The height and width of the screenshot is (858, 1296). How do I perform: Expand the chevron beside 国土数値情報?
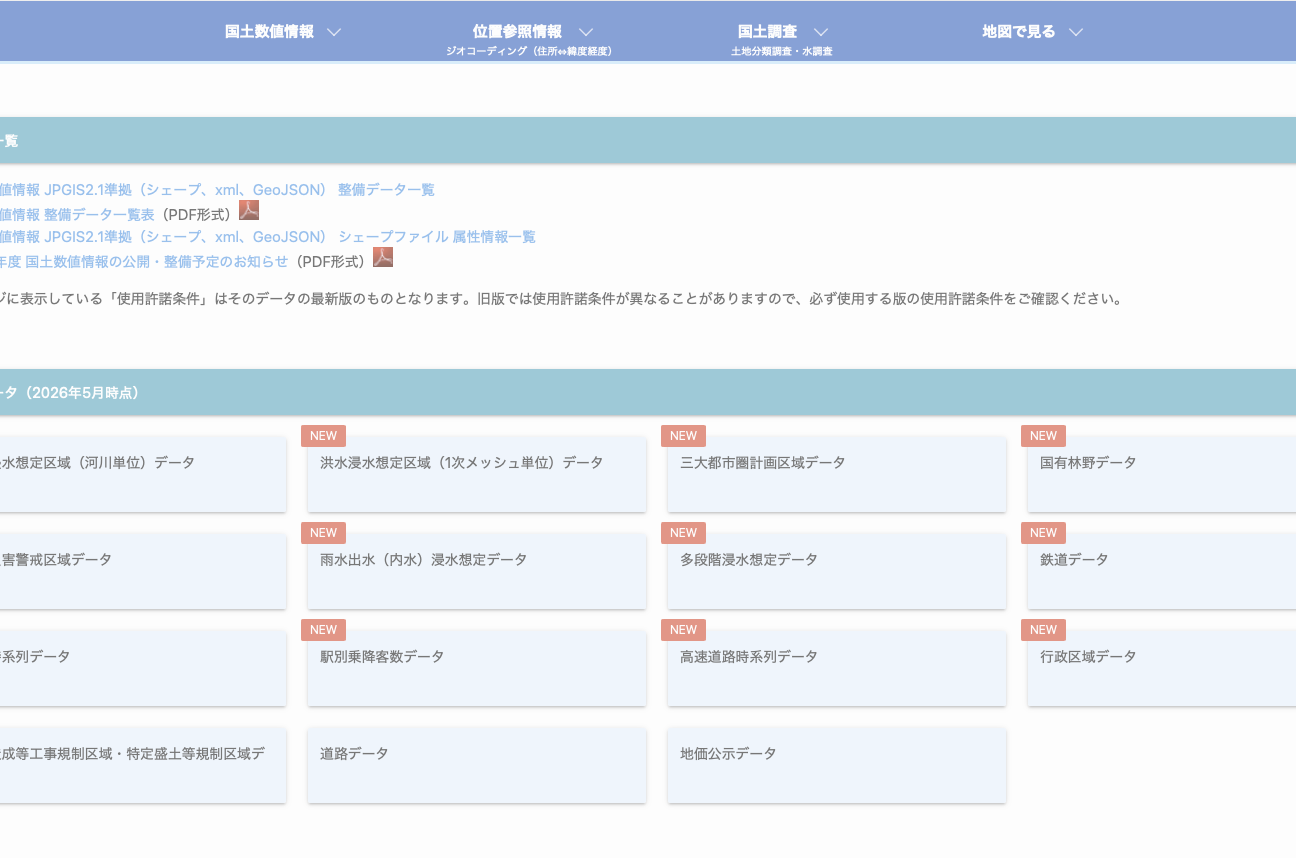click(334, 32)
